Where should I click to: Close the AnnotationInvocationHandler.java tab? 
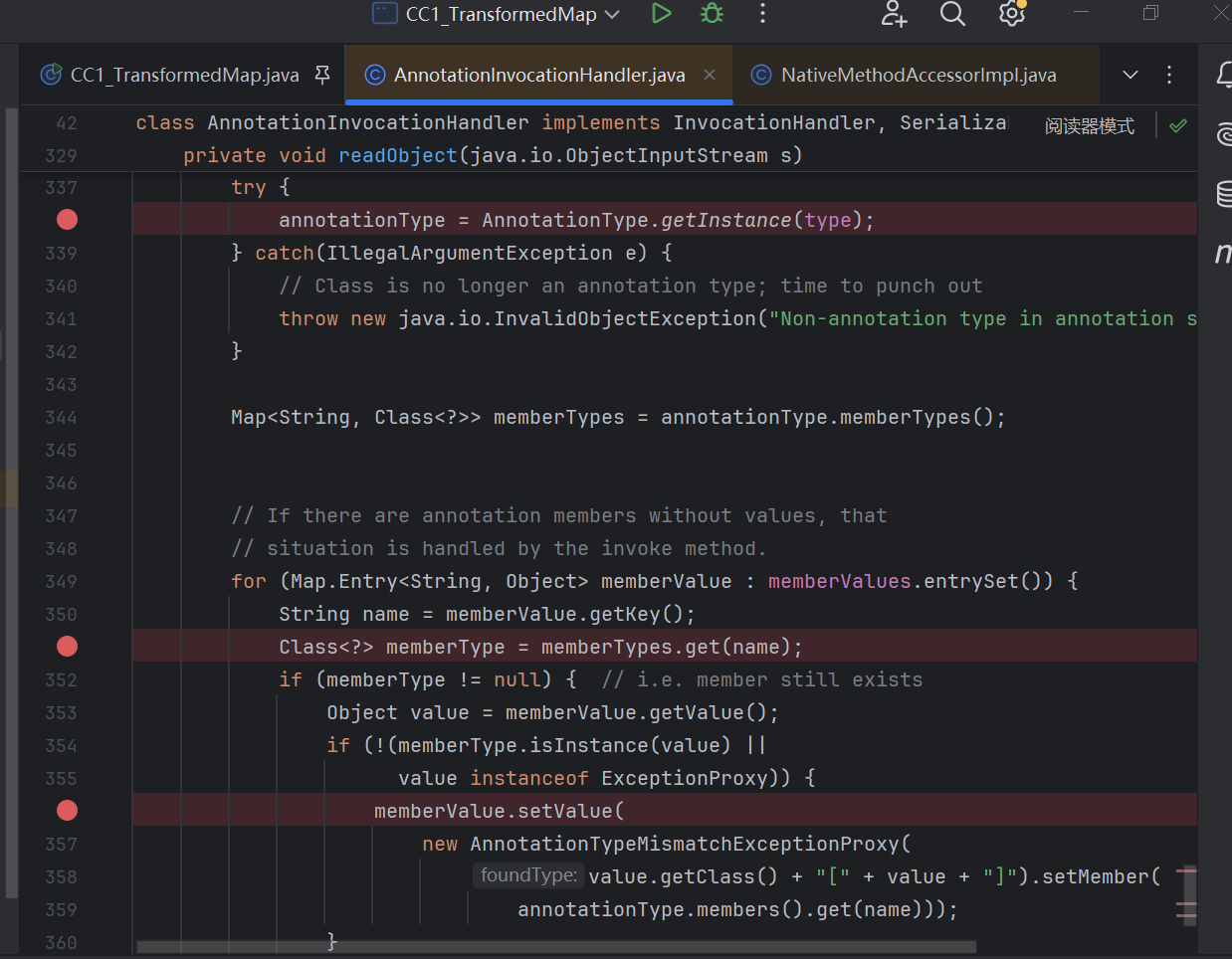(x=710, y=75)
